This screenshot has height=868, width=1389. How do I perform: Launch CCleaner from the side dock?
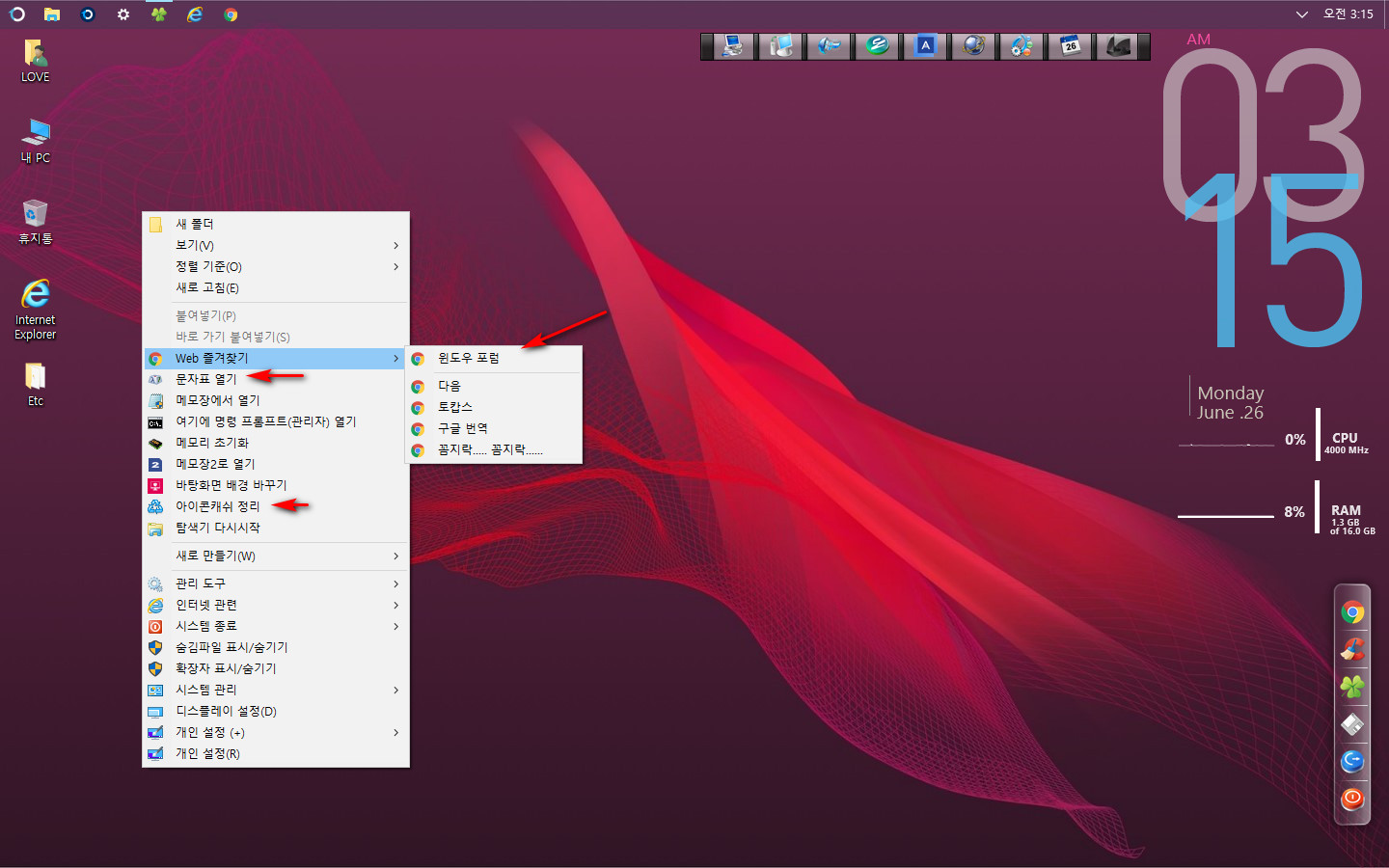pyautogui.click(x=1352, y=650)
